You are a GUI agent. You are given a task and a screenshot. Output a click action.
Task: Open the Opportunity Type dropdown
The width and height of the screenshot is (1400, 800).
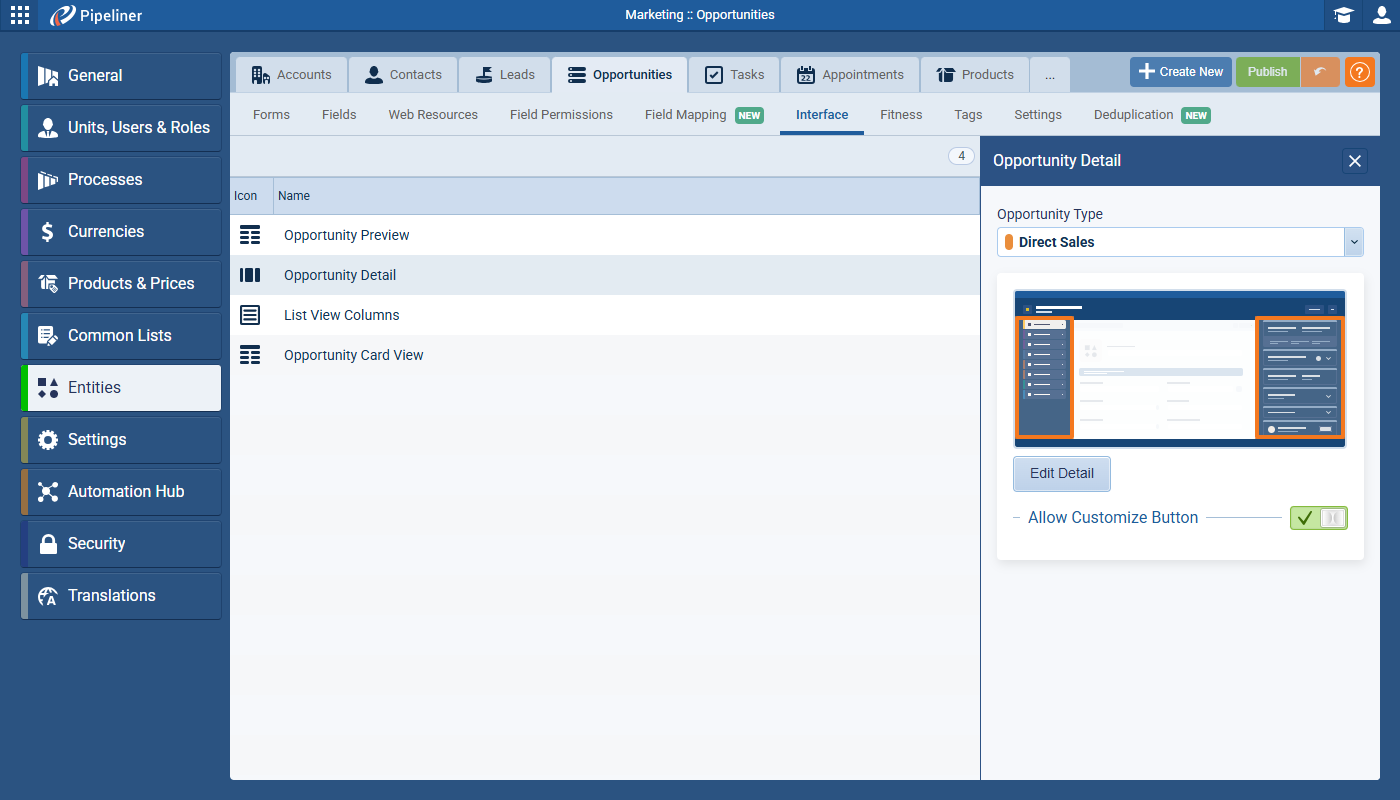1353,242
